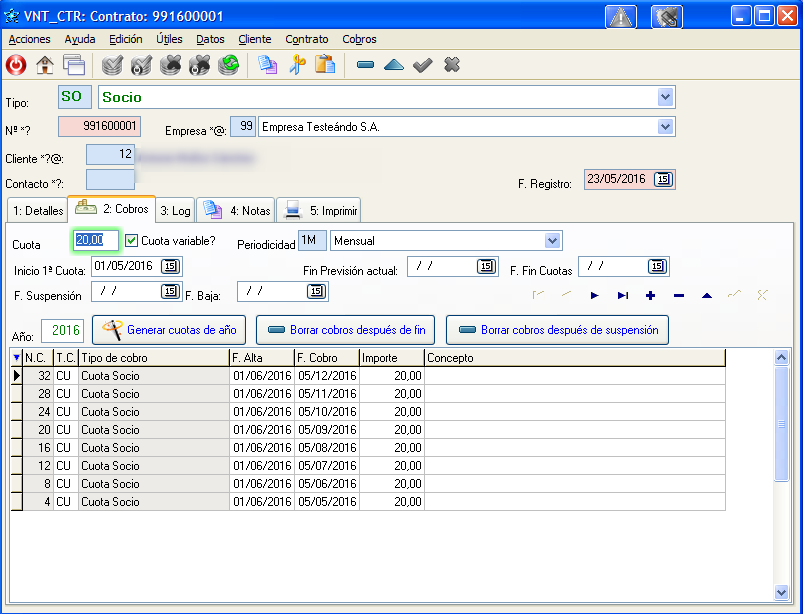Screen dimensions: 803x614
Task: Click the grid scrollbar down arrow
Action: point(781,592)
